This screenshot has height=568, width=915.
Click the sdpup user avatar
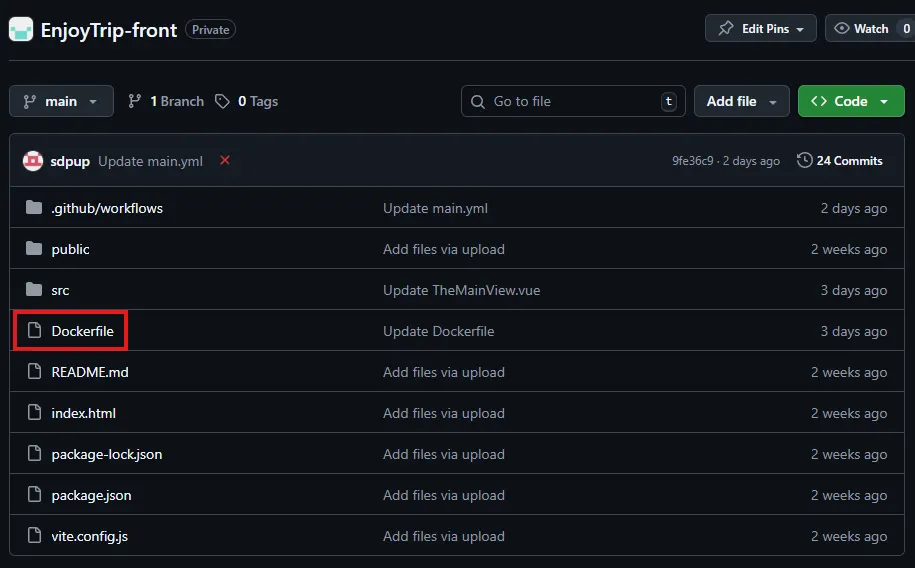tap(33, 161)
